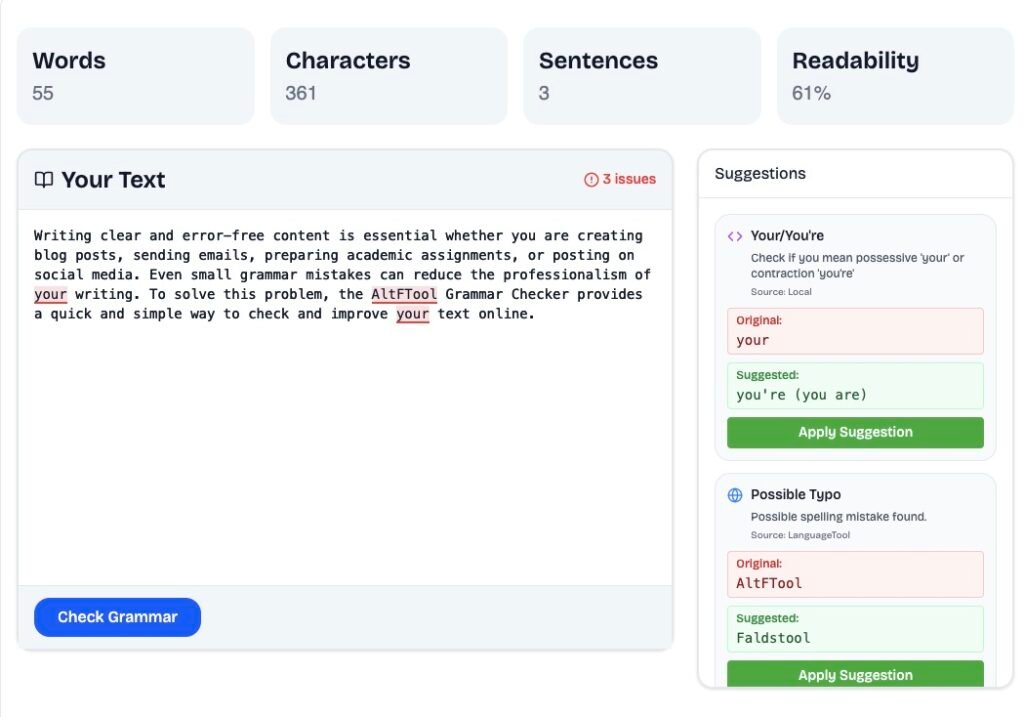Click the 3 issues indicator text
Image resolution: width=1024 pixels, height=717 pixels.
[629, 180]
